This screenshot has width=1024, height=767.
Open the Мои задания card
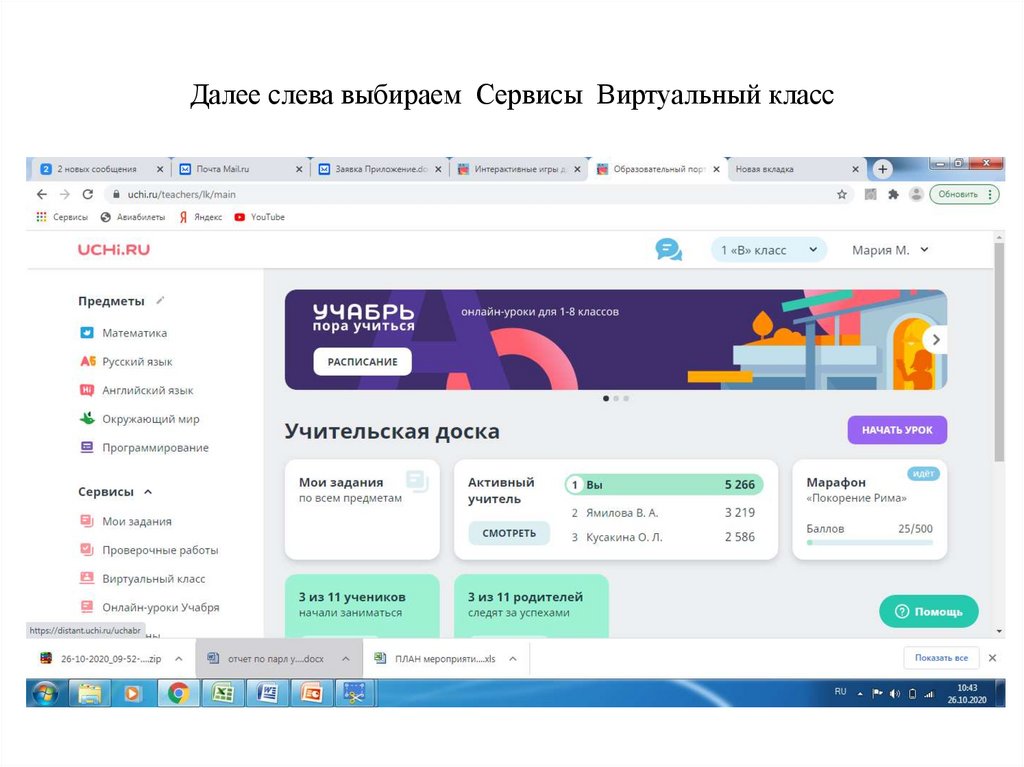(x=362, y=510)
